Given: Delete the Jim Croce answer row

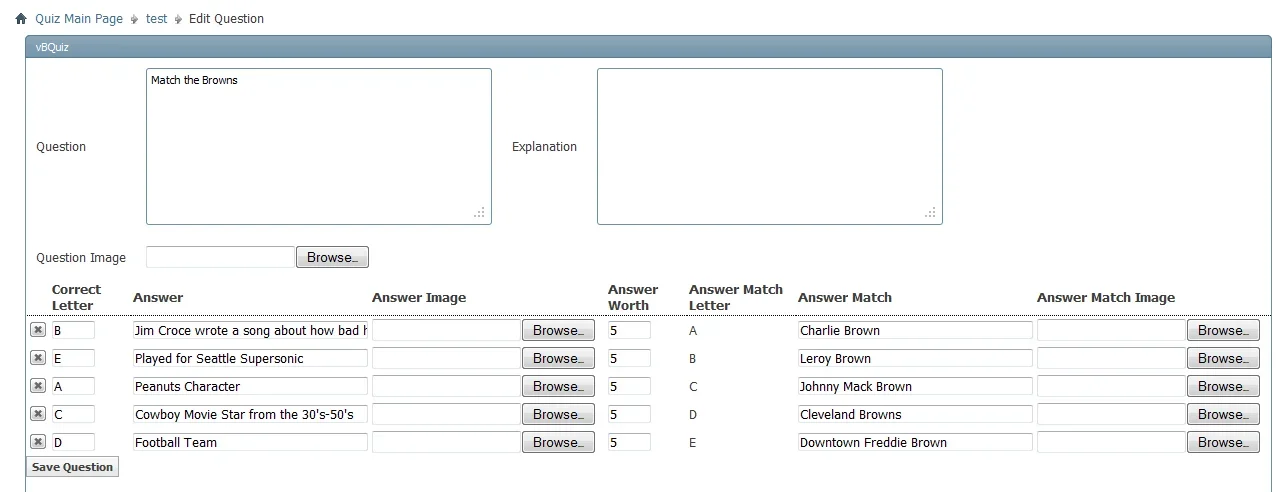Looking at the screenshot, I should [38, 330].
